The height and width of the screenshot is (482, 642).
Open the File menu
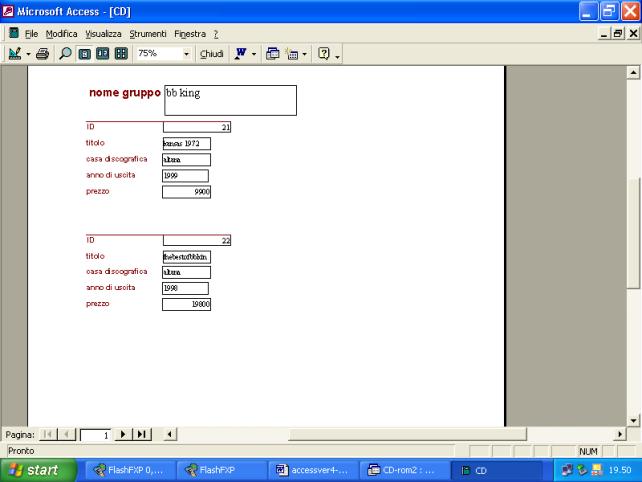pyautogui.click(x=31, y=34)
